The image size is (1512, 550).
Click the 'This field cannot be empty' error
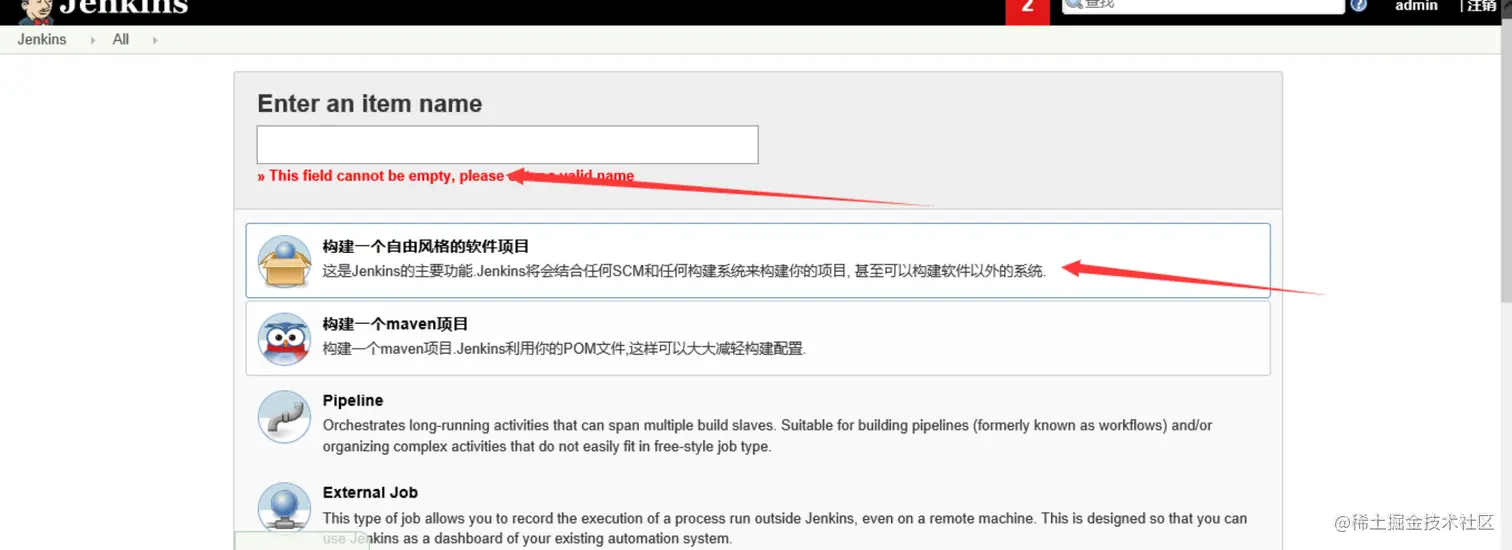coord(445,176)
